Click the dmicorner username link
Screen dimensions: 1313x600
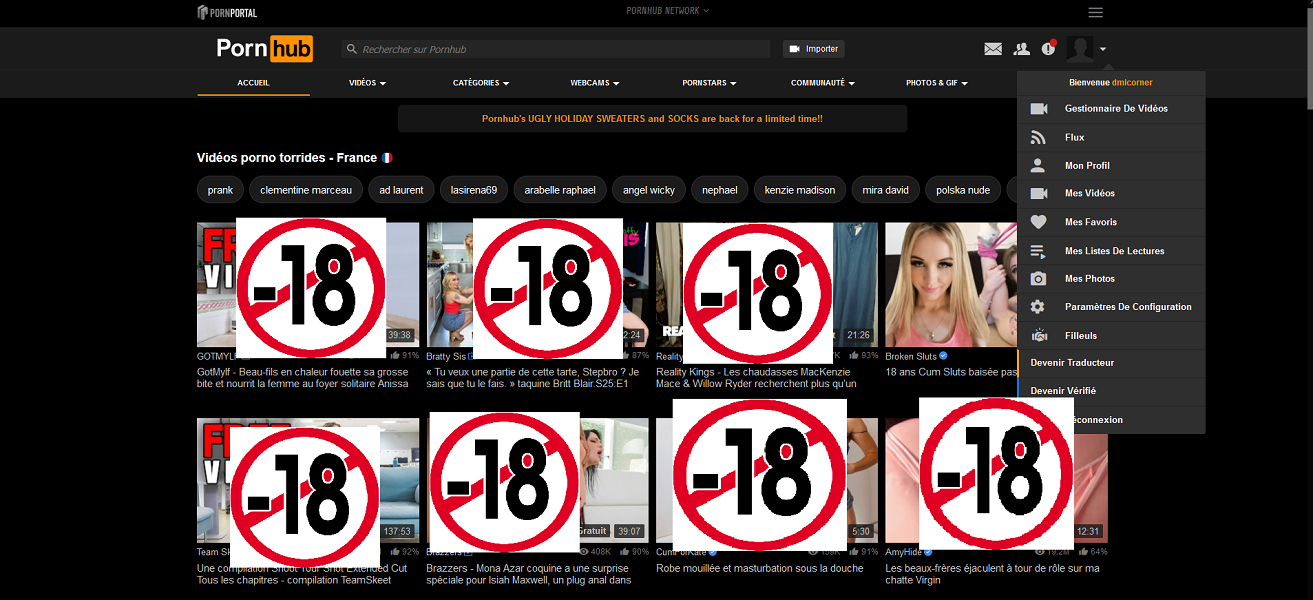[1133, 83]
